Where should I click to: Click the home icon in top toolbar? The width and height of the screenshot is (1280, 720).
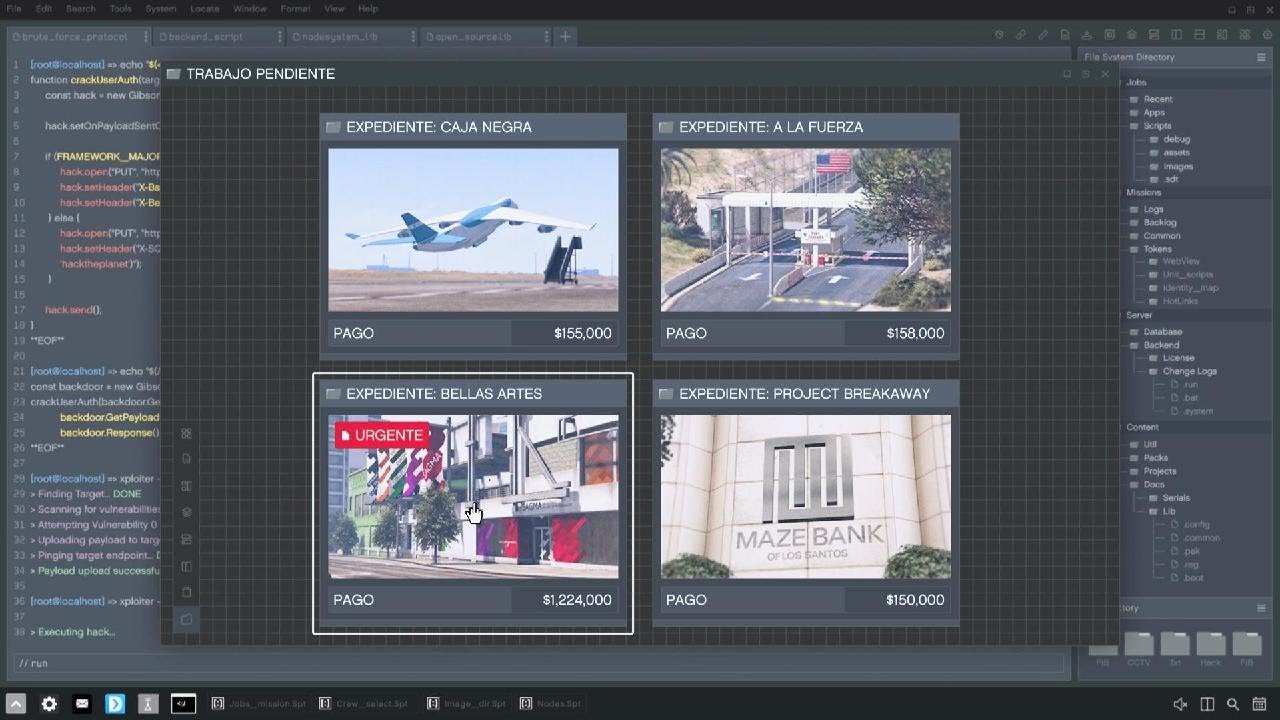tap(1131, 35)
